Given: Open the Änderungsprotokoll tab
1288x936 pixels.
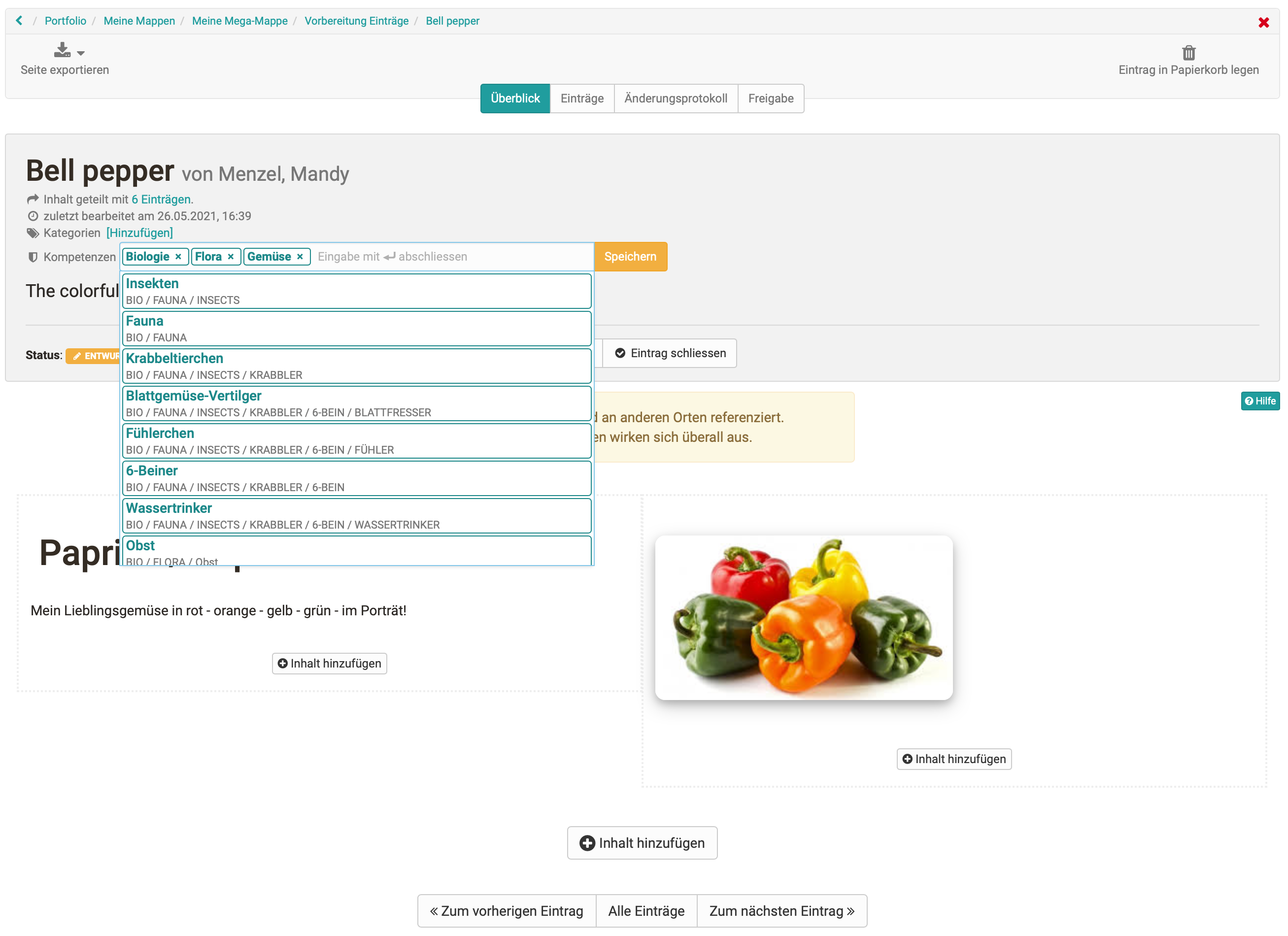Looking at the screenshot, I should (x=675, y=99).
